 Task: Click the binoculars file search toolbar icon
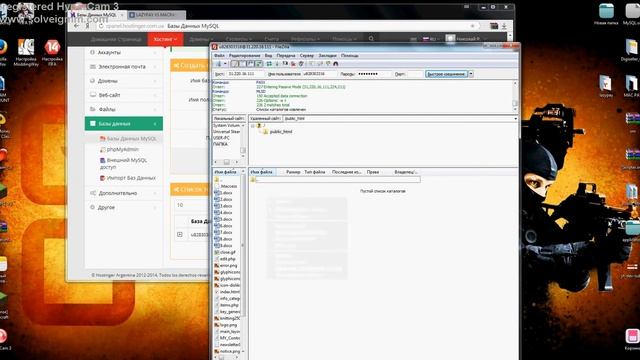[336, 64]
